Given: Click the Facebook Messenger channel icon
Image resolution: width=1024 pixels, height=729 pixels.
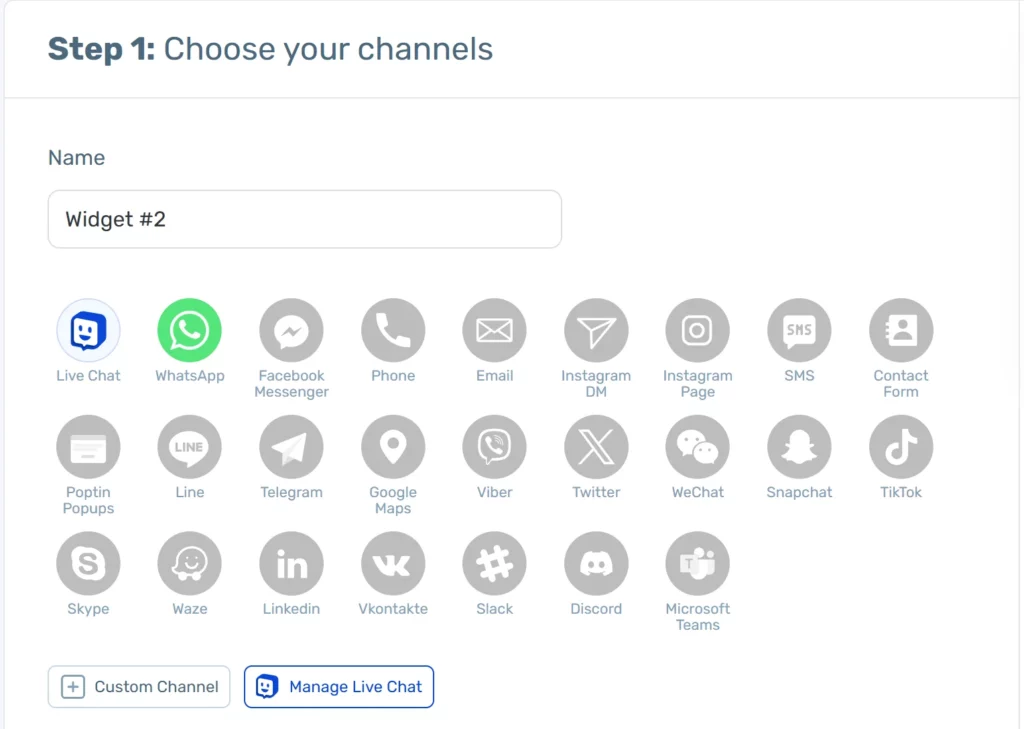Looking at the screenshot, I should pyautogui.click(x=291, y=330).
